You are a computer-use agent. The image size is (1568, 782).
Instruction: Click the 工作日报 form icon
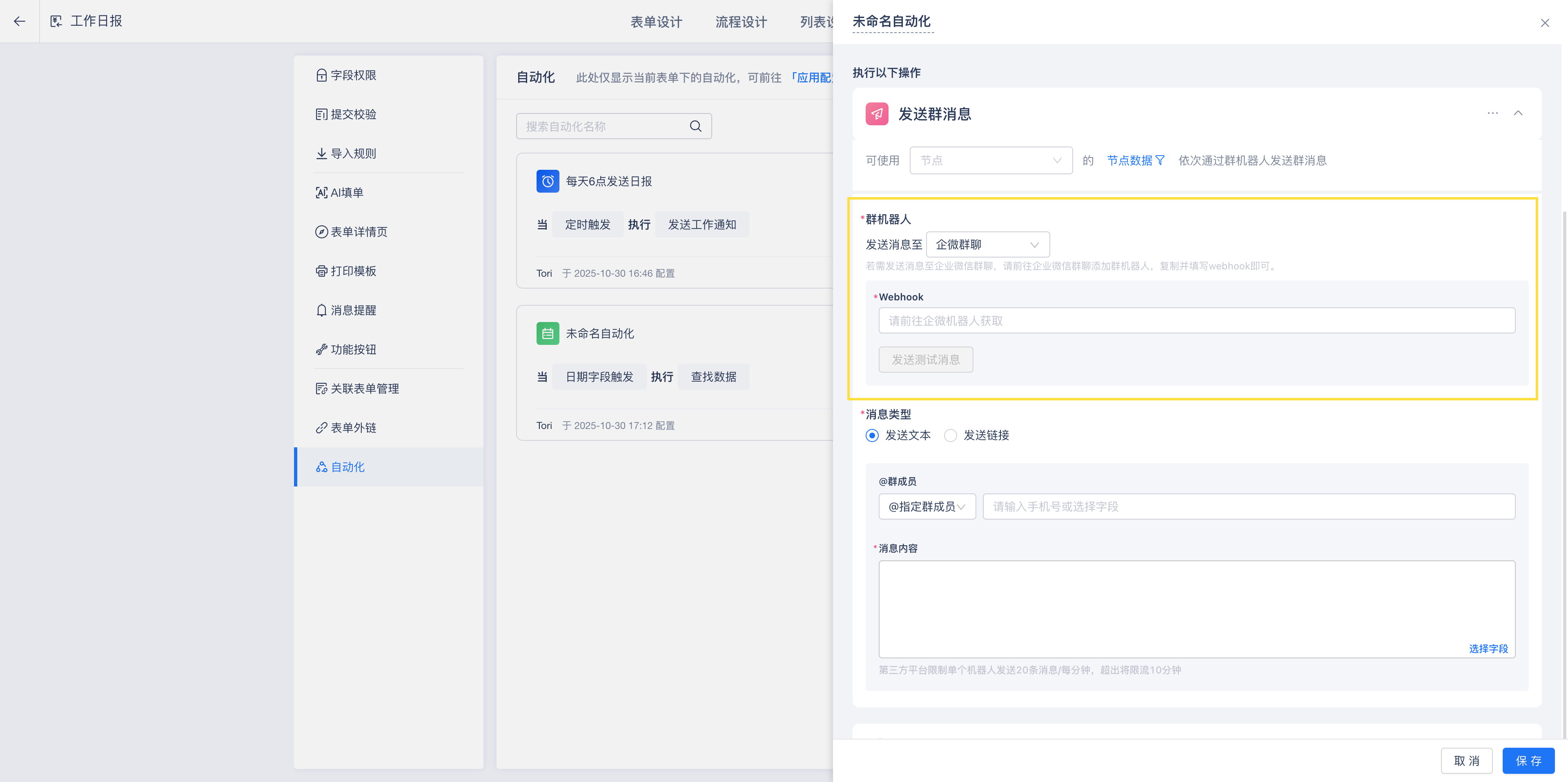coord(56,21)
